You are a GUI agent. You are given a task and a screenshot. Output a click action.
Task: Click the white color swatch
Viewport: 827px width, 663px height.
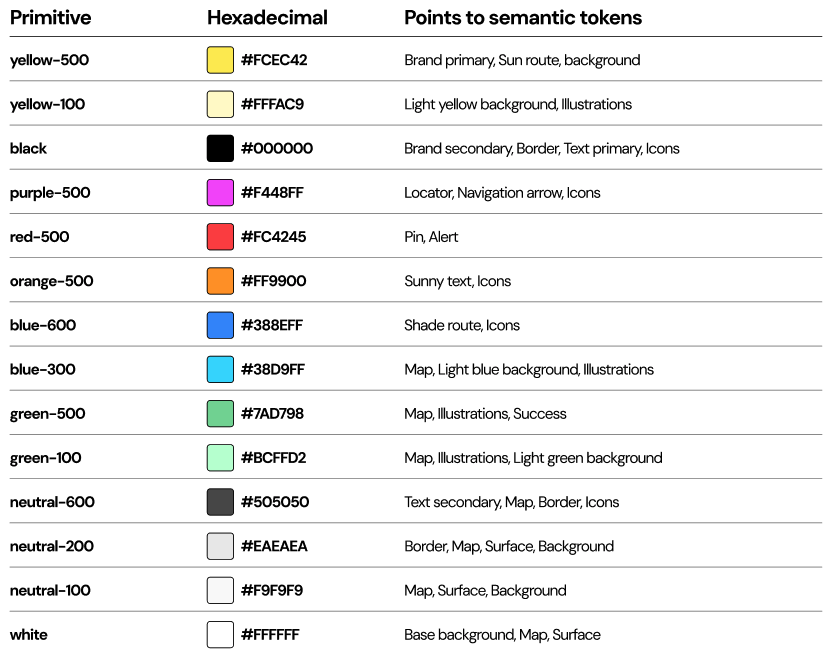pyautogui.click(x=220, y=635)
